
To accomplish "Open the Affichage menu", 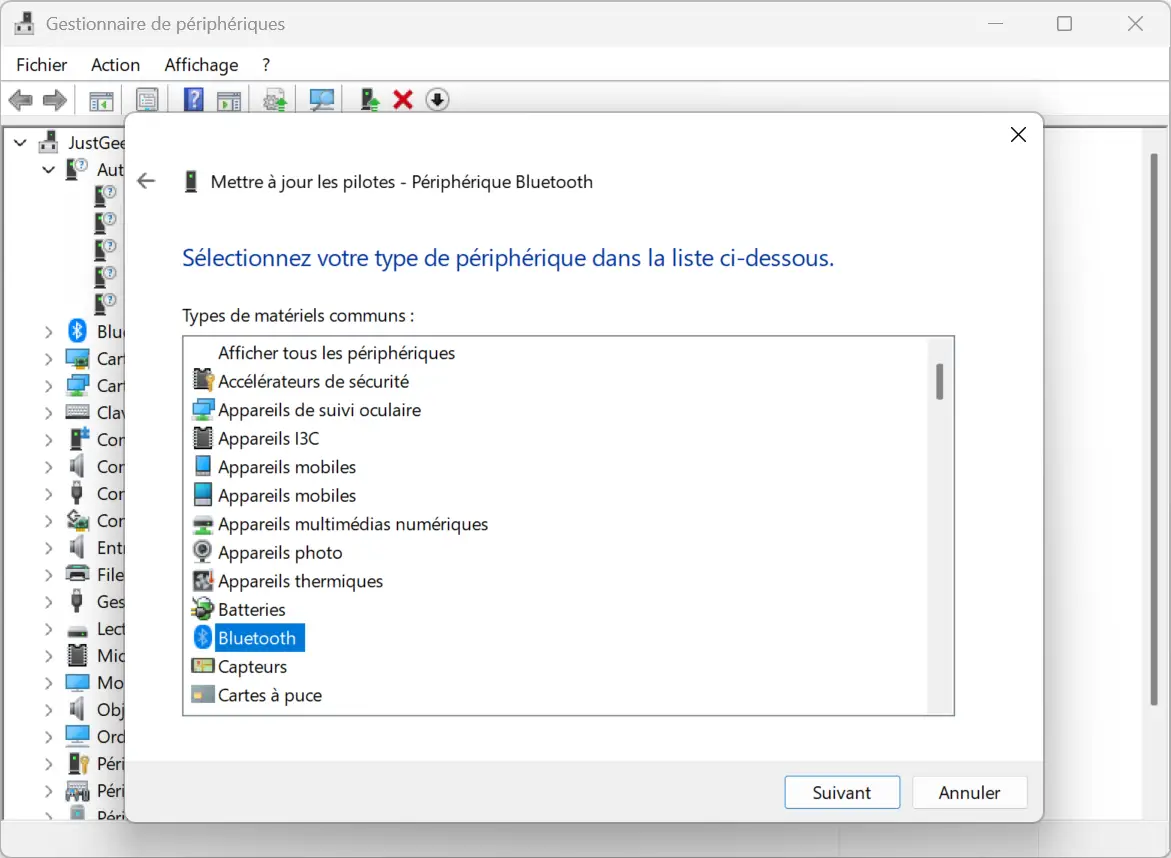I will pos(201,65).
